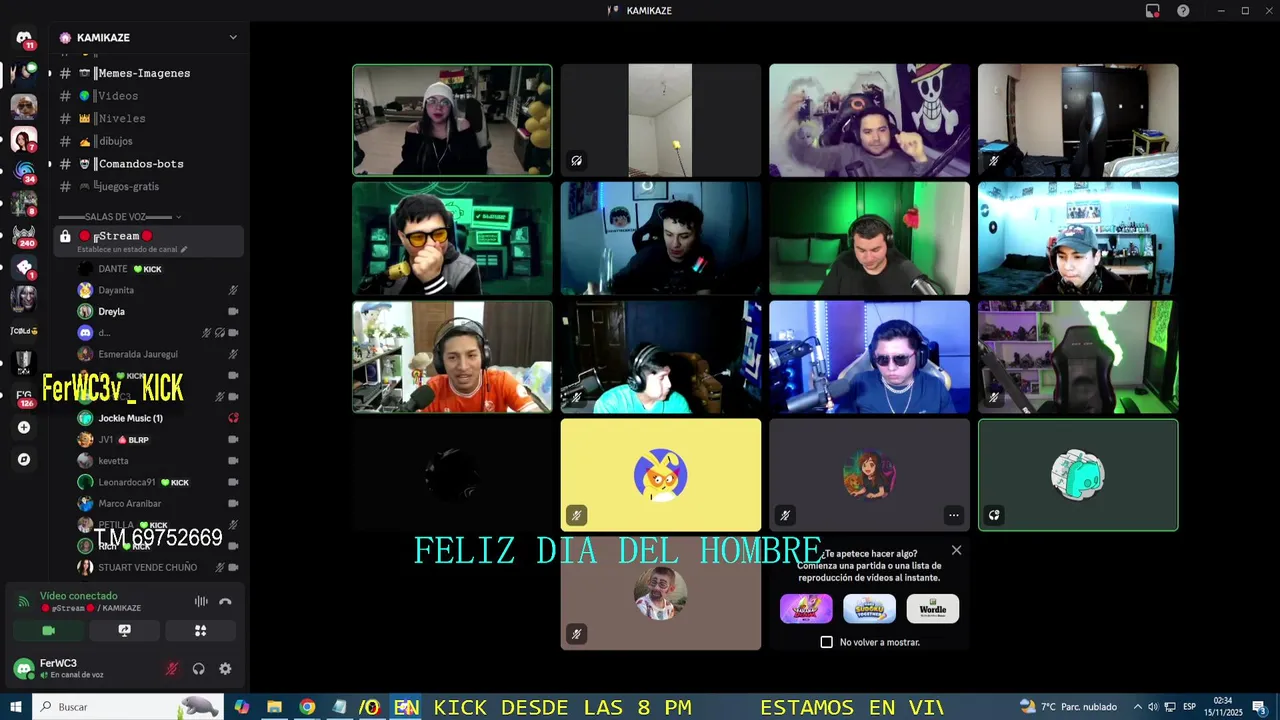Check the 'No volver a mostrar' checkbox
Viewport: 1280px width, 720px height.
[826, 642]
